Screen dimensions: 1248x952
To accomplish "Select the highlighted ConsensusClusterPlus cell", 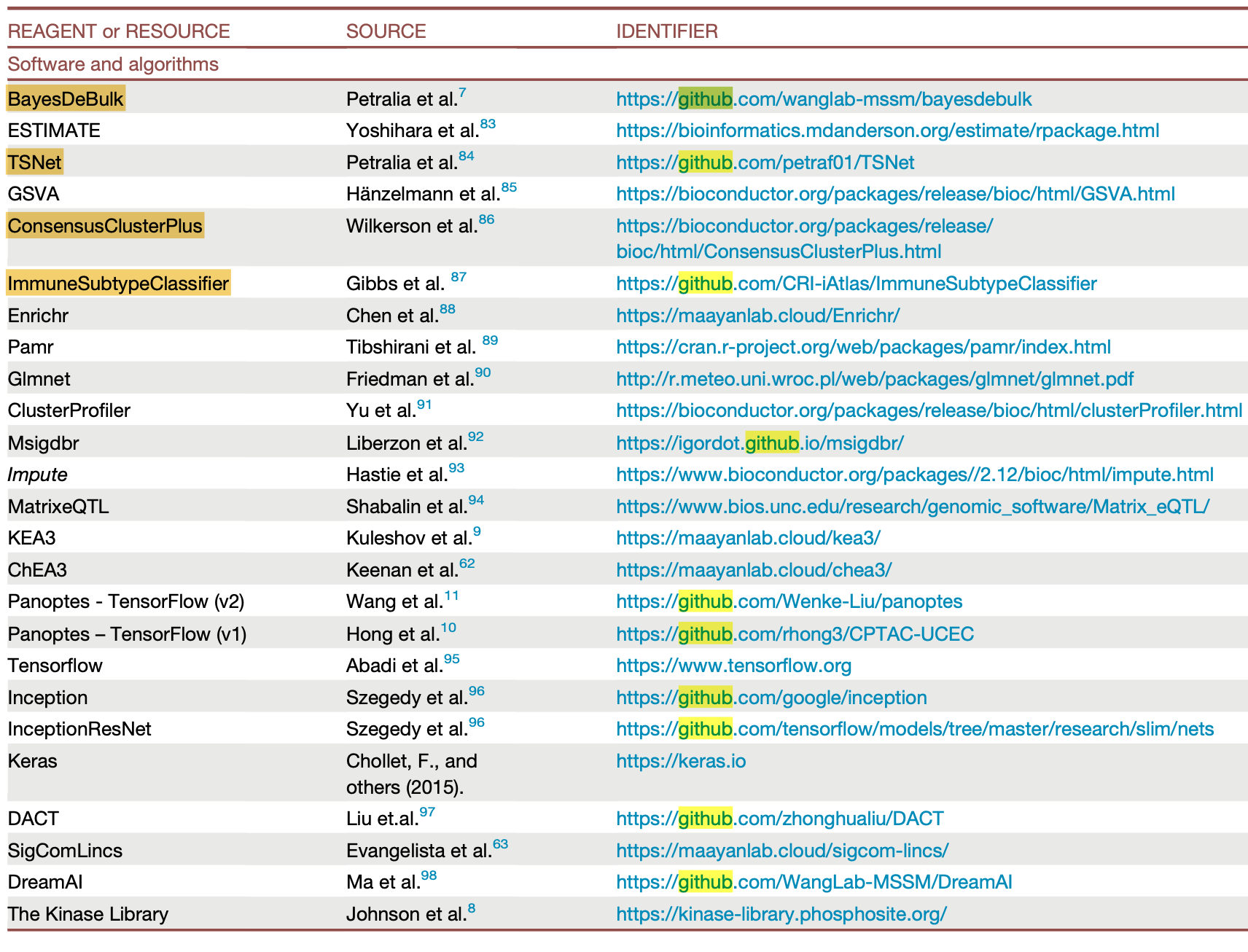I will coord(105,226).
